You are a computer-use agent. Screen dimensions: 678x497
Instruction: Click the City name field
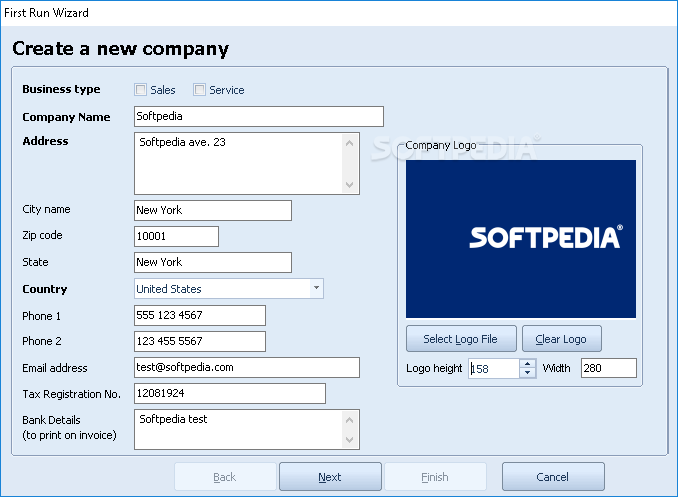point(213,210)
